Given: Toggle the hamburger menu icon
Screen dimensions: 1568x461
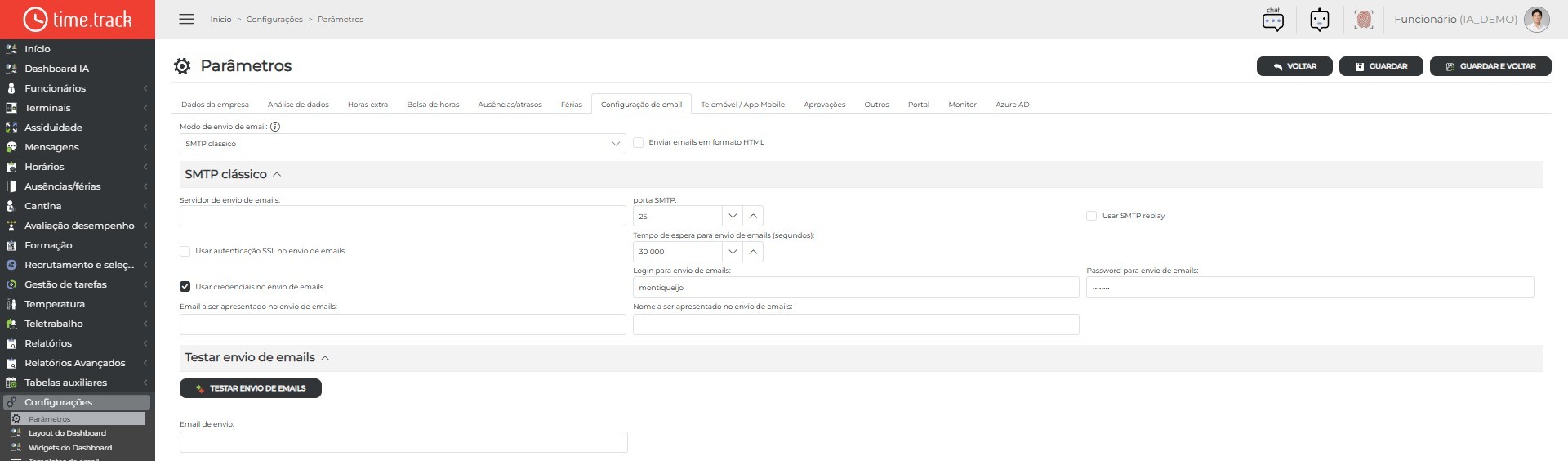Looking at the screenshot, I should pos(186,19).
